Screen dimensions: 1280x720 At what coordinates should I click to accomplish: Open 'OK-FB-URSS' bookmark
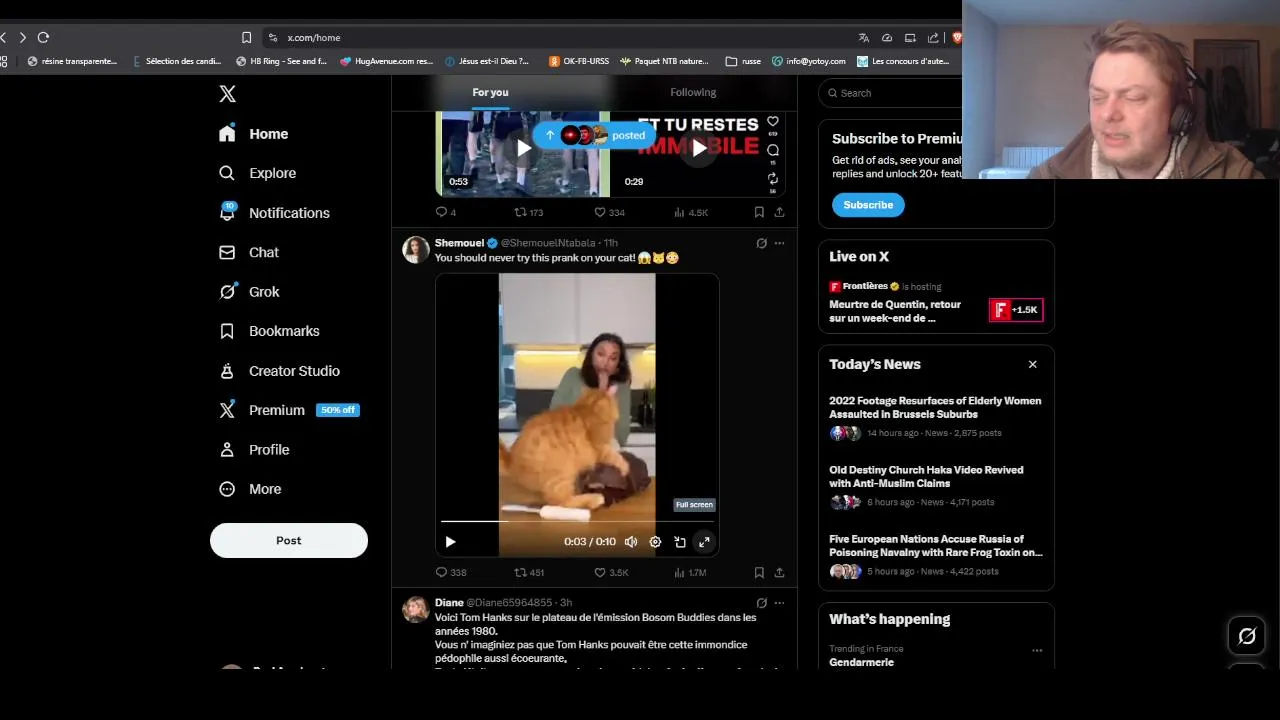[579, 61]
